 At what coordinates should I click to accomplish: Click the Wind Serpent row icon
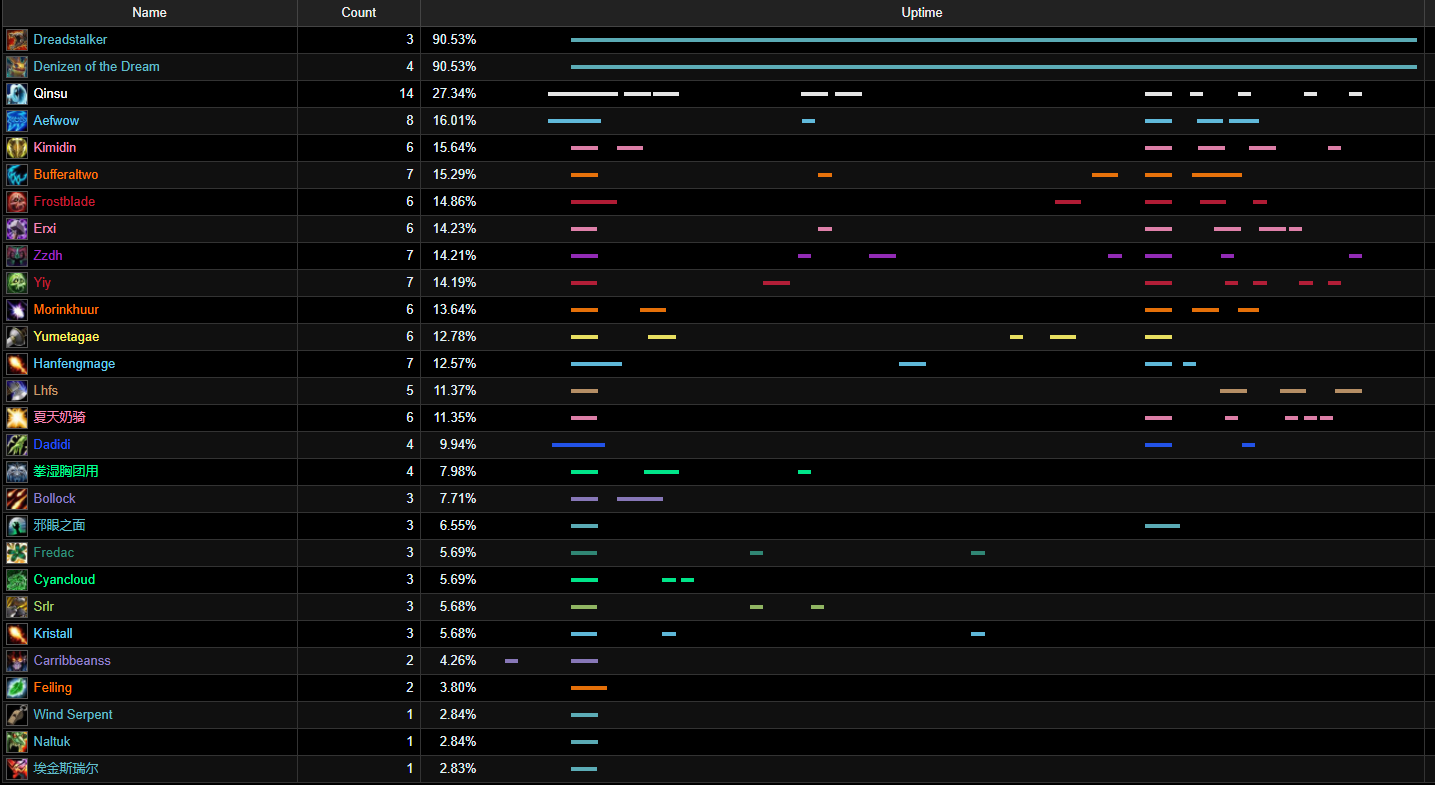click(17, 715)
